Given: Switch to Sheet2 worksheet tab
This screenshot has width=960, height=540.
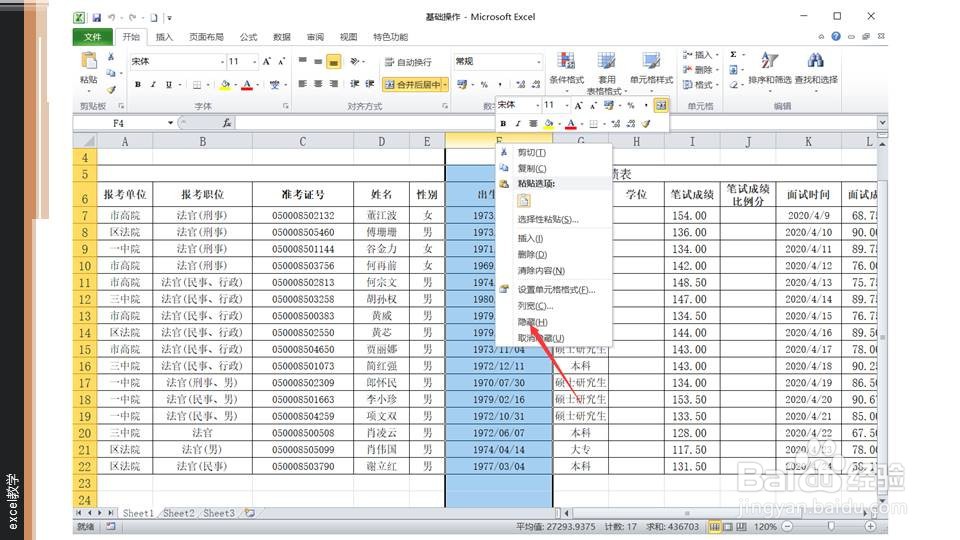Looking at the screenshot, I should tap(179, 513).
